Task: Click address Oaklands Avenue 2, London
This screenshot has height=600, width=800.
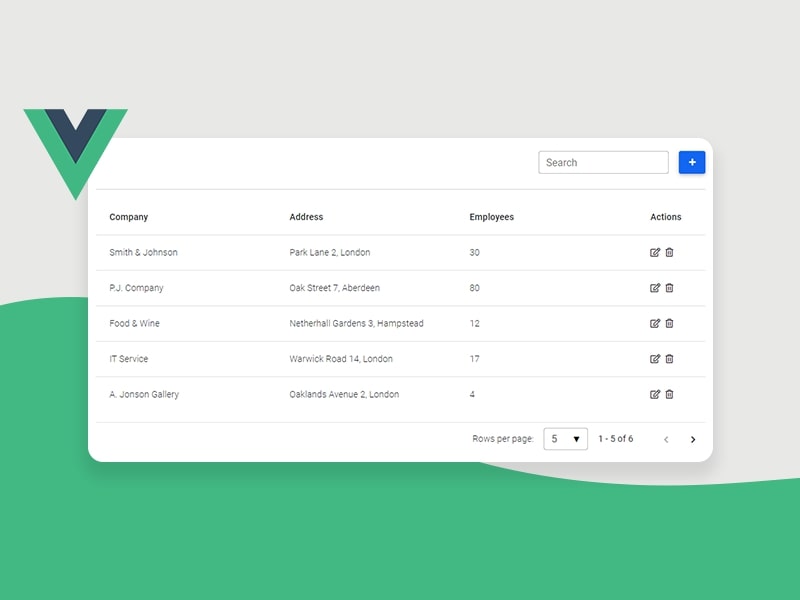Action: tap(344, 394)
